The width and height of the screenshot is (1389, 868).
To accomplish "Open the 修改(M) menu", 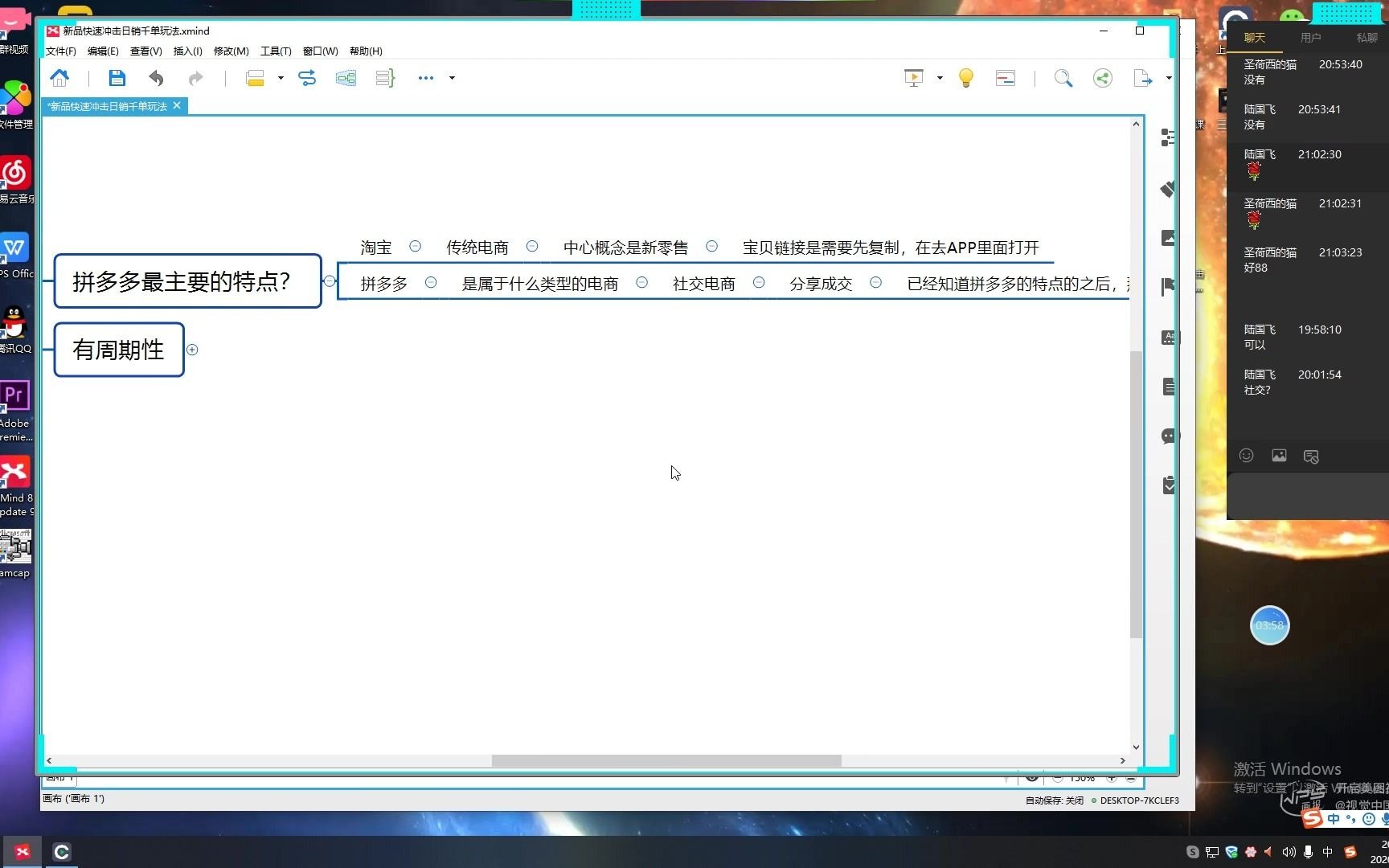I will 231,51.
